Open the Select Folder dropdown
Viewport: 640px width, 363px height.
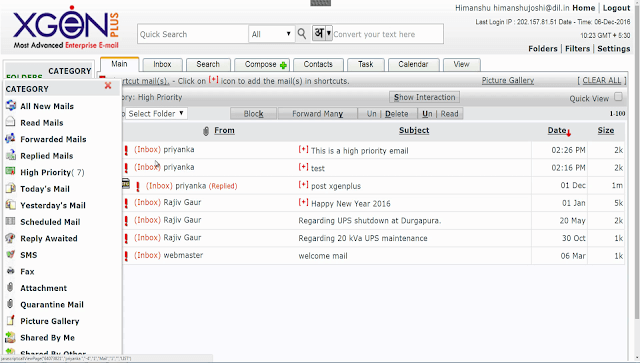(x=156, y=114)
